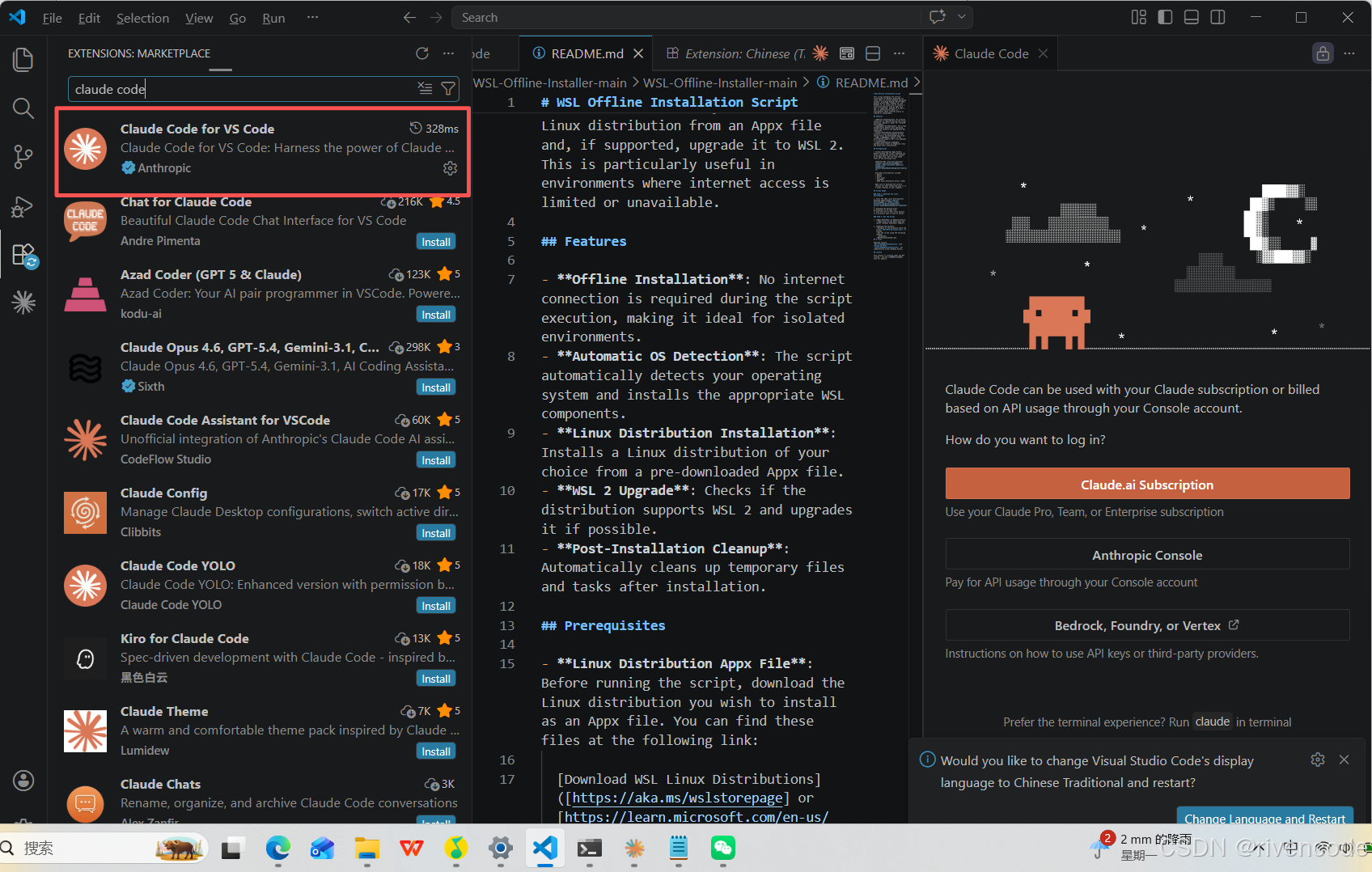Open Claude Code panel more actions
The width and height of the screenshot is (1372, 872).
point(1349,53)
